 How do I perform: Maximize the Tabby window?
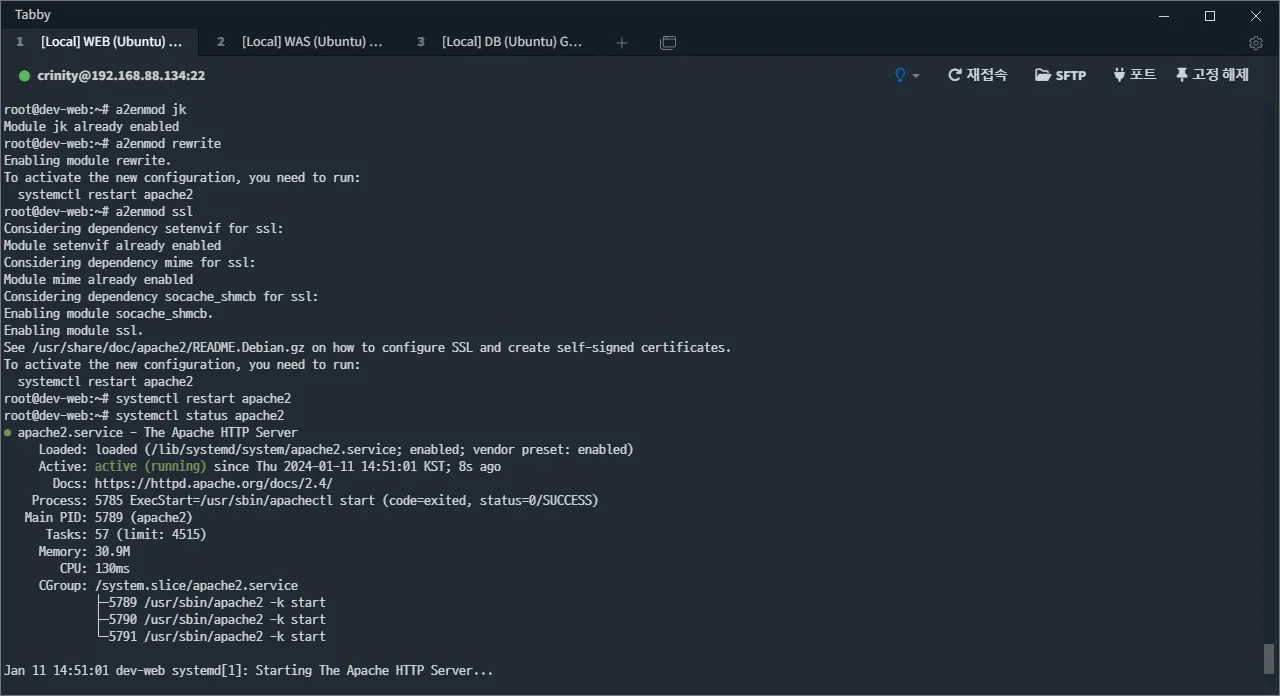(x=1210, y=15)
